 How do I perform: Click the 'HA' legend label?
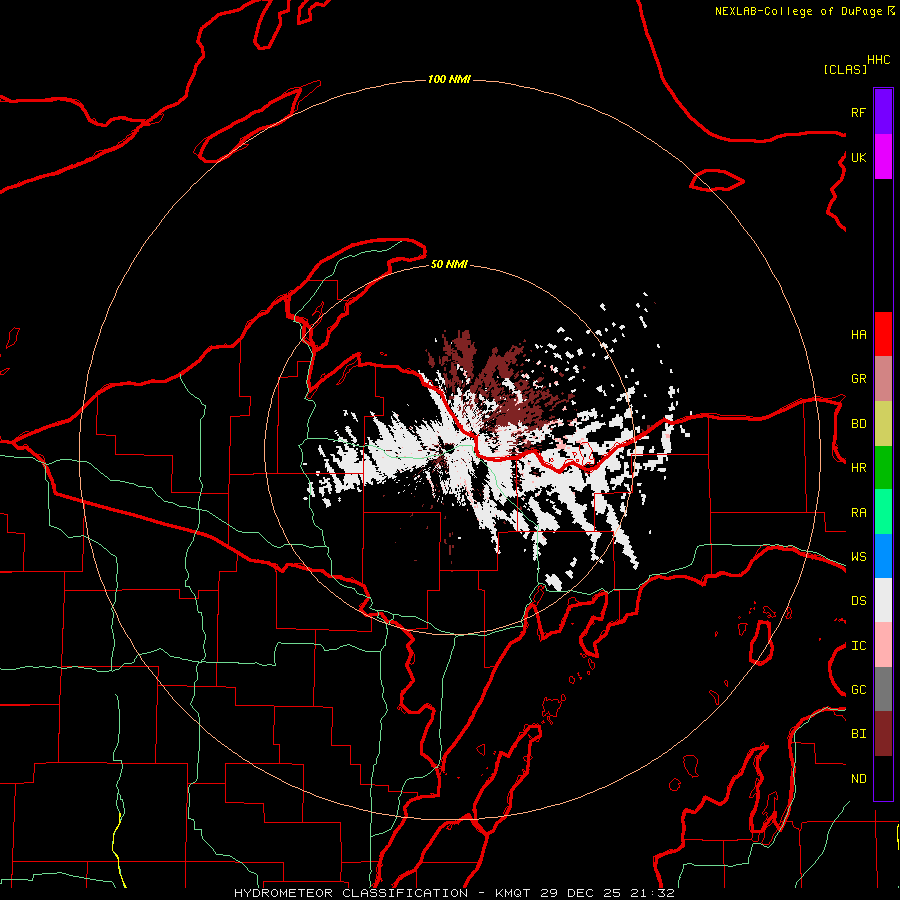(x=858, y=335)
